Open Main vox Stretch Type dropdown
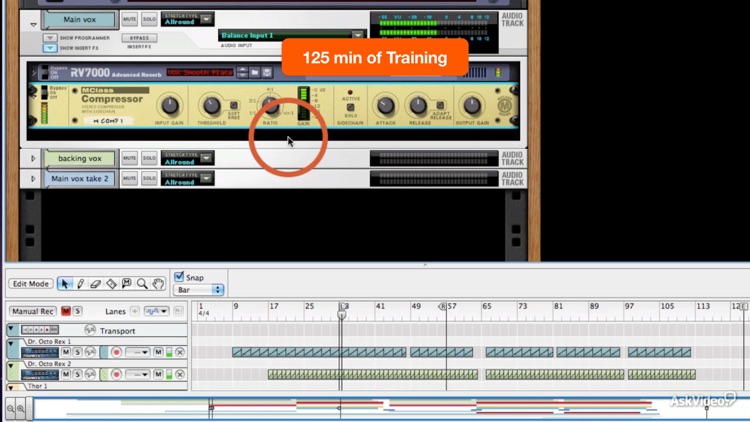Image resolution: width=750 pixels, height=422 pixels. (206, 19)
